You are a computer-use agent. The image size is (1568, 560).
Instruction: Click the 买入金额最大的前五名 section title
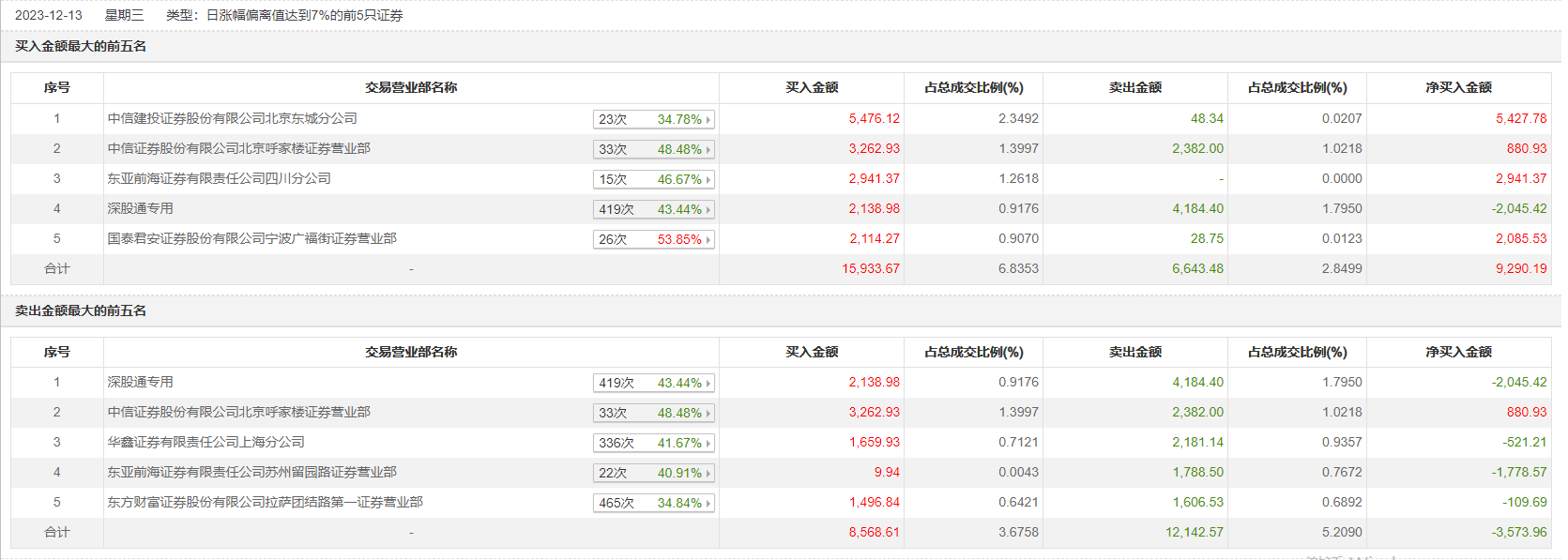tap(81, 46)
